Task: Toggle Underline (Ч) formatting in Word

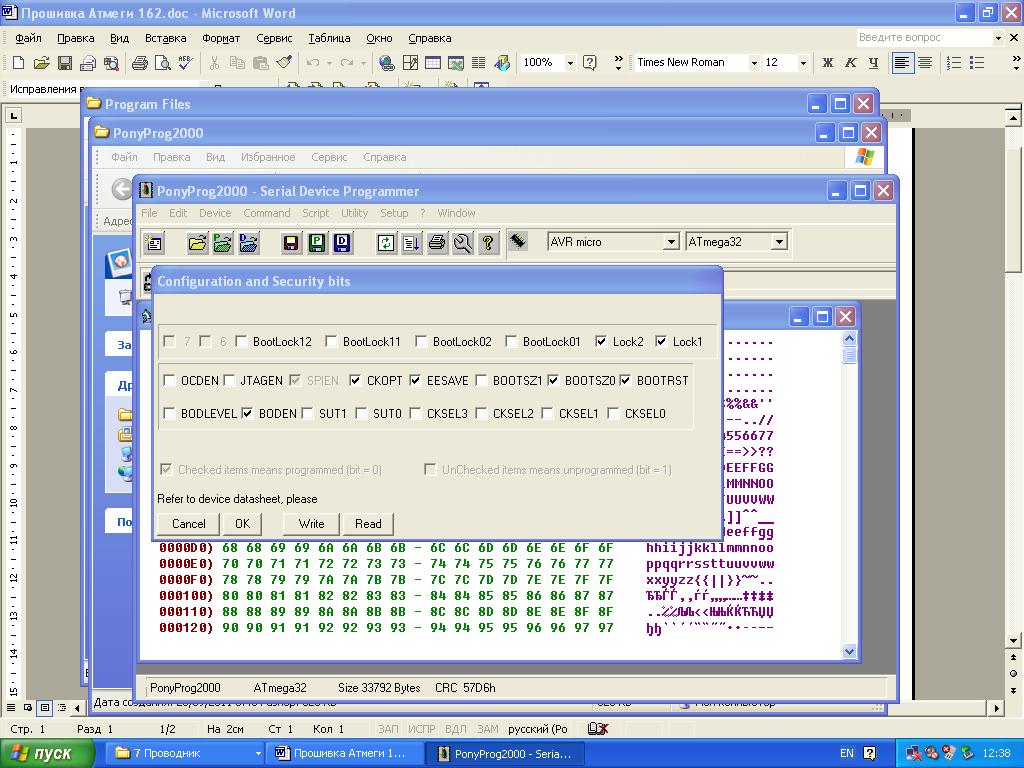Action: (873, 63)
